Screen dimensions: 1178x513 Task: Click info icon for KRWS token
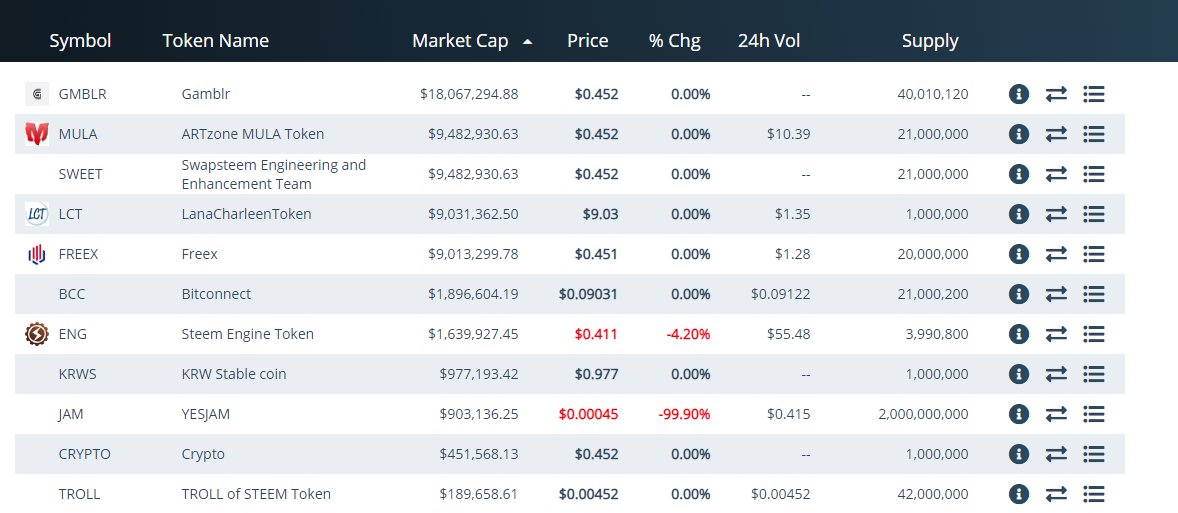coord(1018,374)
